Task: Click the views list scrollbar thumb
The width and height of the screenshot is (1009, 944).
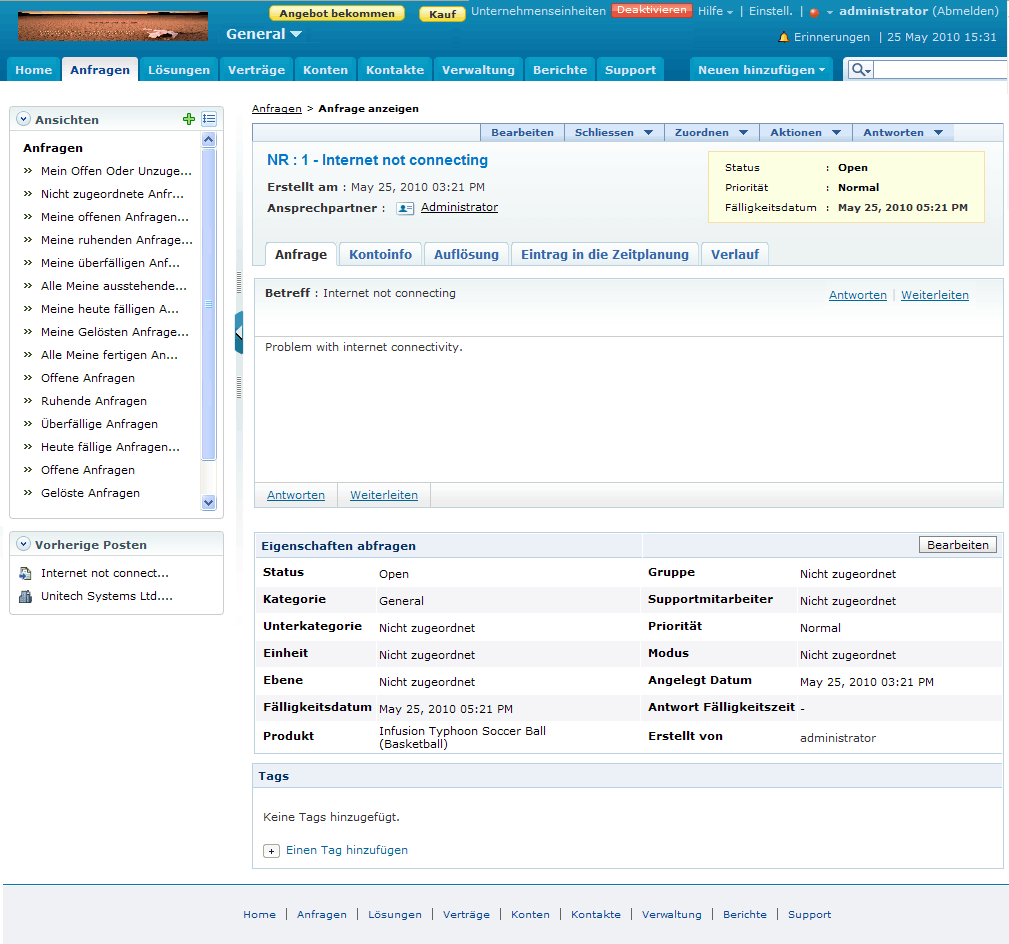Action: [208, 304]
